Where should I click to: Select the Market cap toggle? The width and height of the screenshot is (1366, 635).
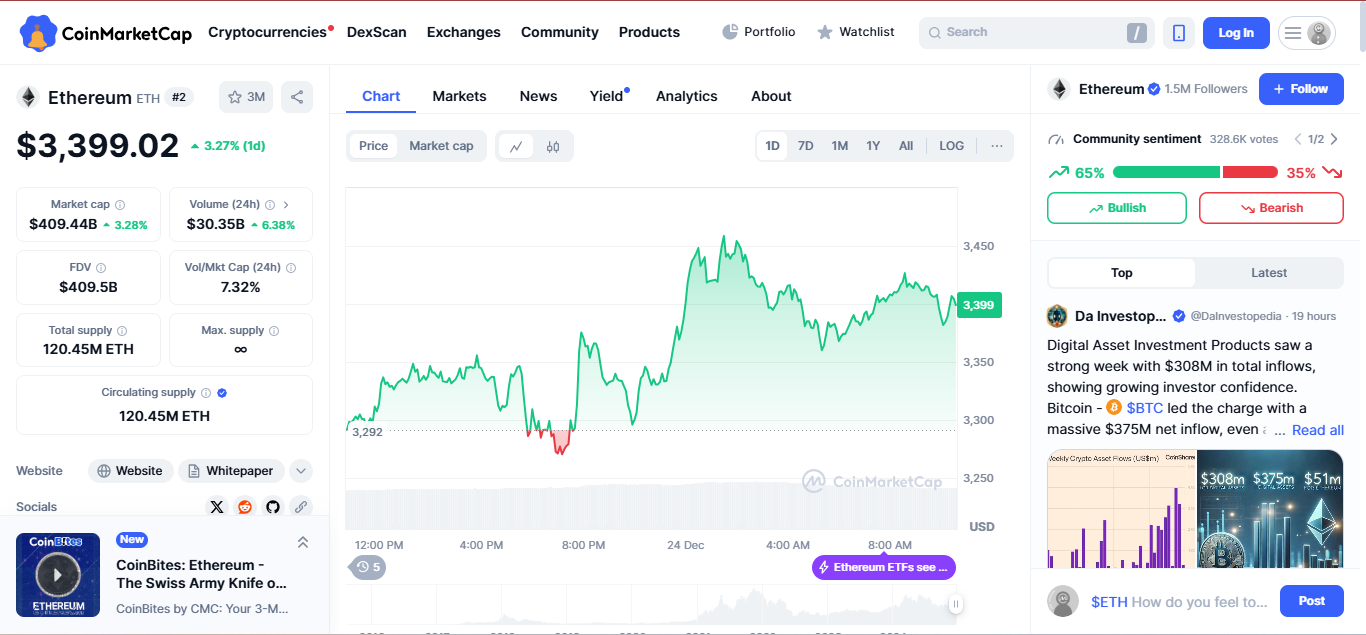[x=441, y=146]
